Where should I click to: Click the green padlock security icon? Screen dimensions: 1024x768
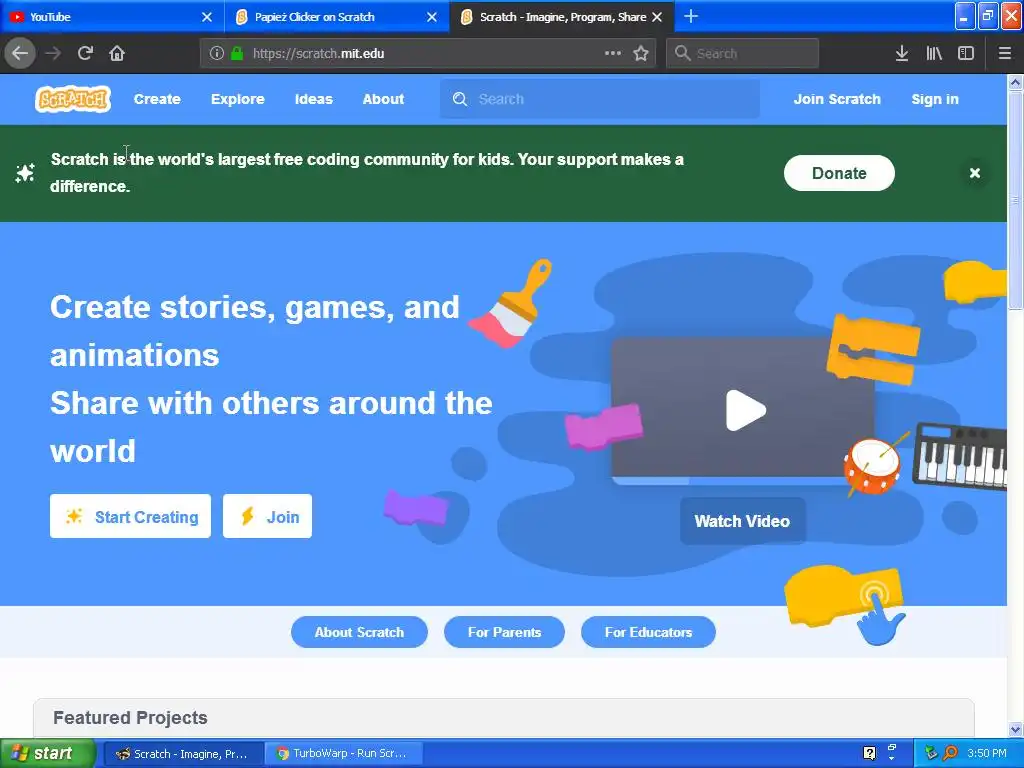237,53
